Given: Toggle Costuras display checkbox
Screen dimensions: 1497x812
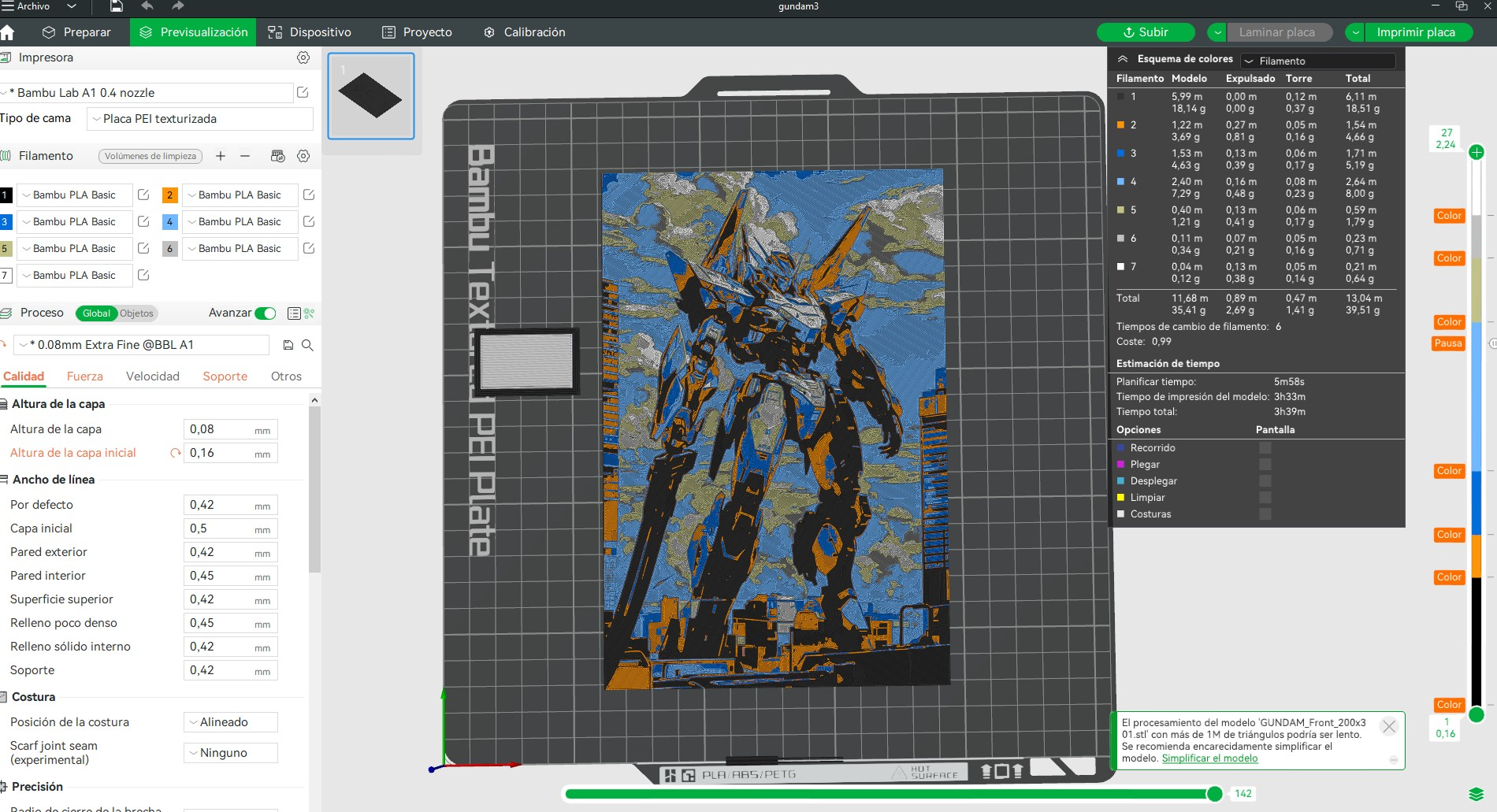Looking at the screenshot, I should coord(1265,514).
